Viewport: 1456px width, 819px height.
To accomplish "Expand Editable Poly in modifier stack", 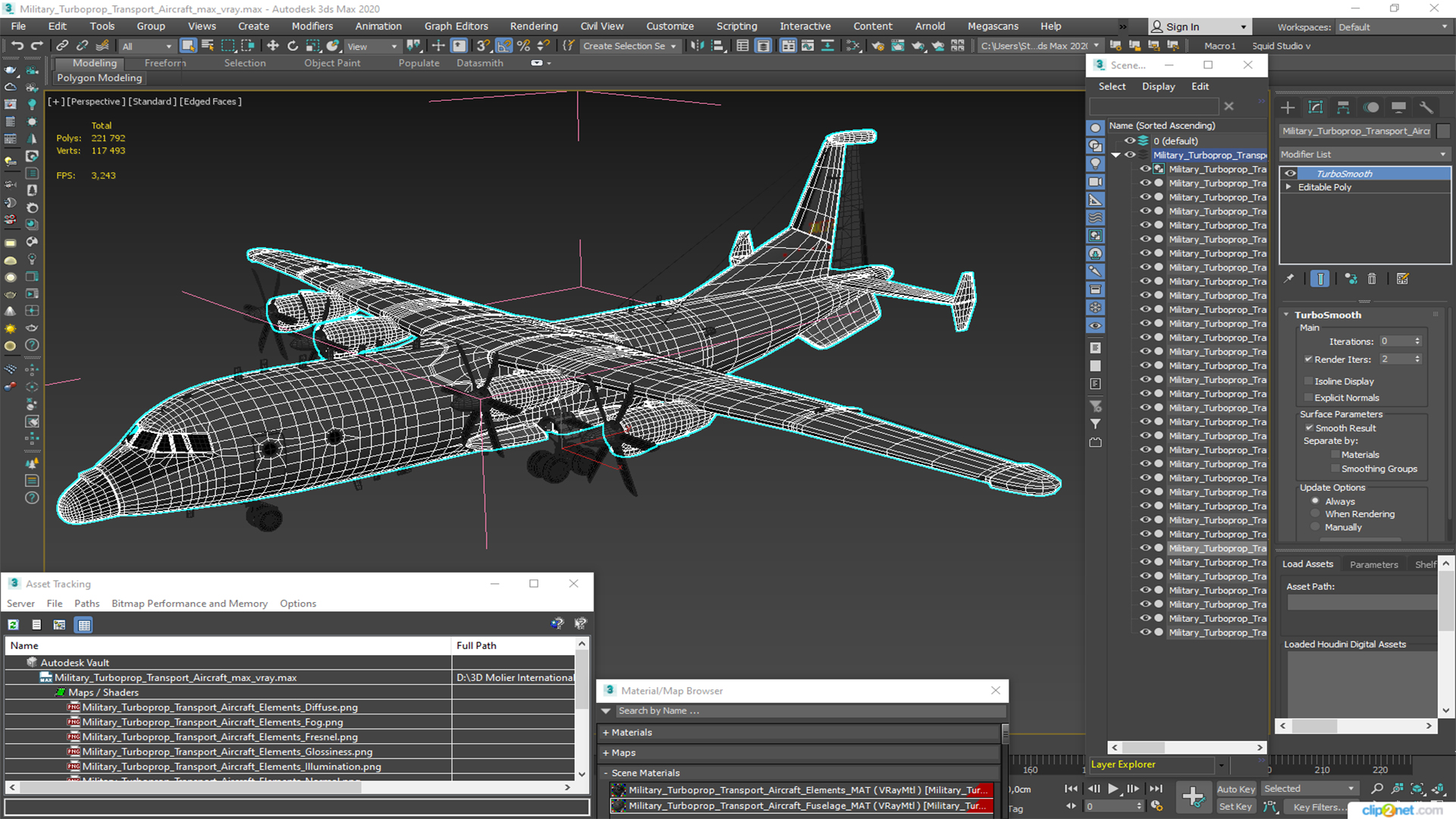I will pyautogui.click(x=1288, y=187).
